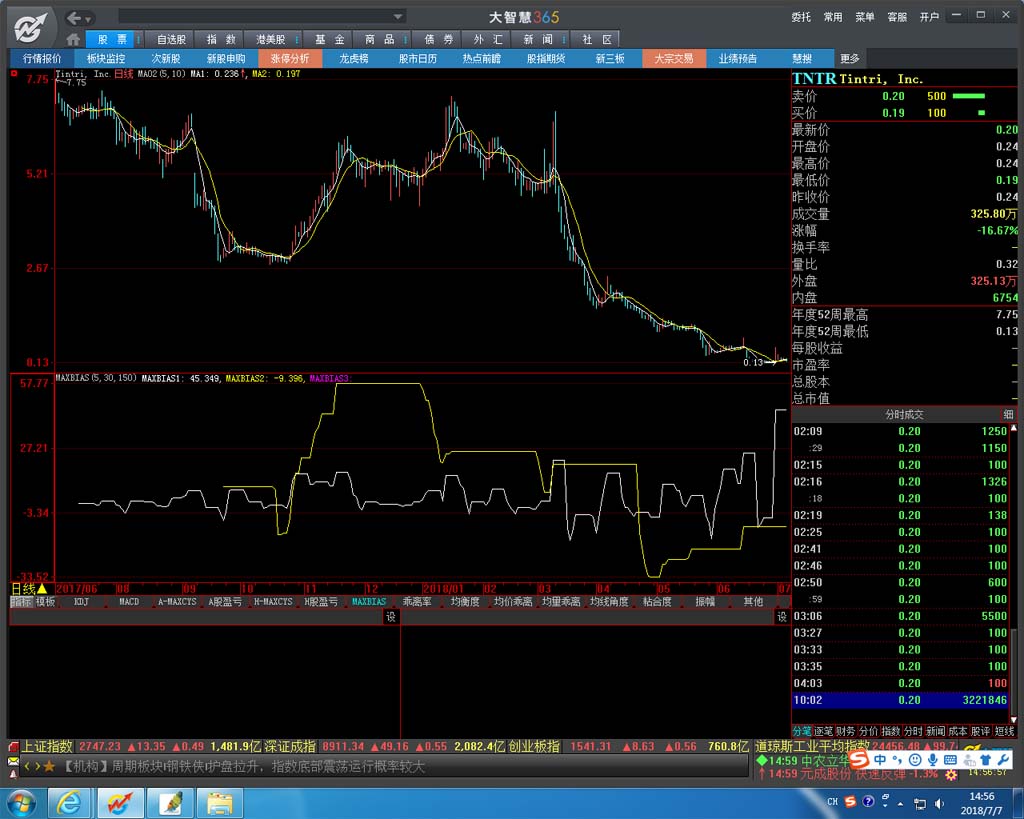Open the 社区 community tab
1024x819 pixels.
[596, 40]
